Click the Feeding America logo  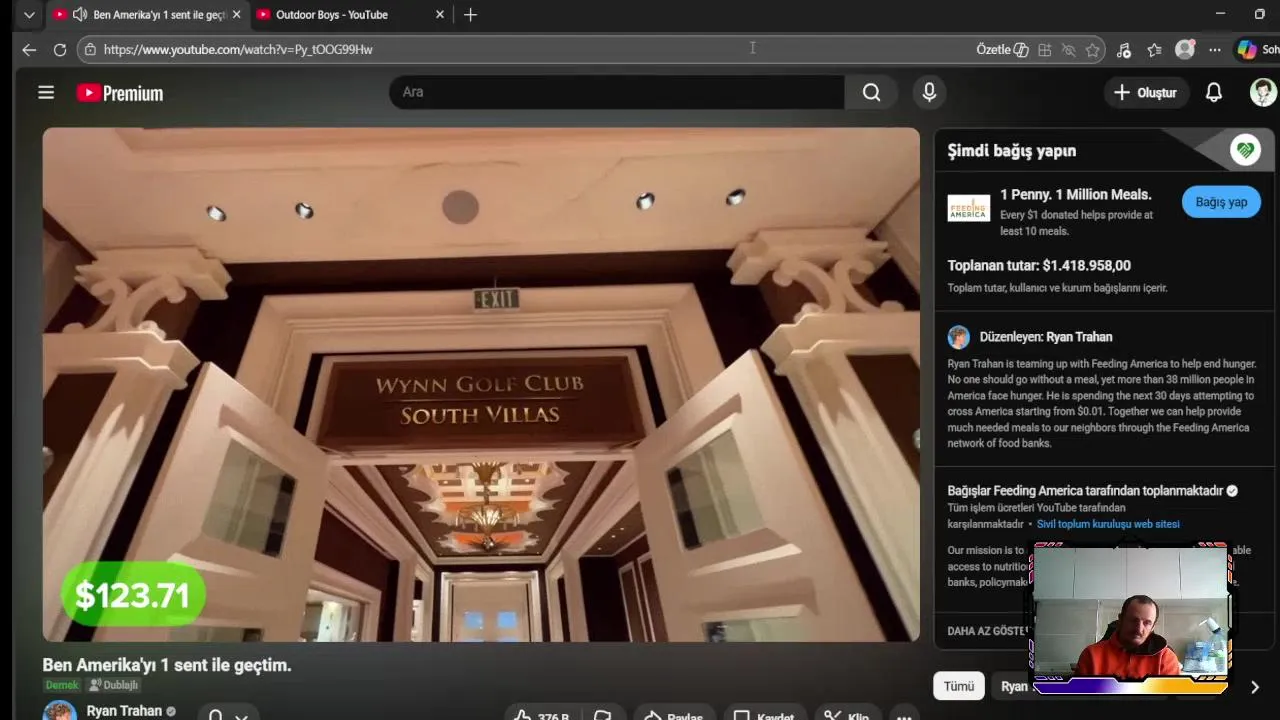(x=968, y=208)
